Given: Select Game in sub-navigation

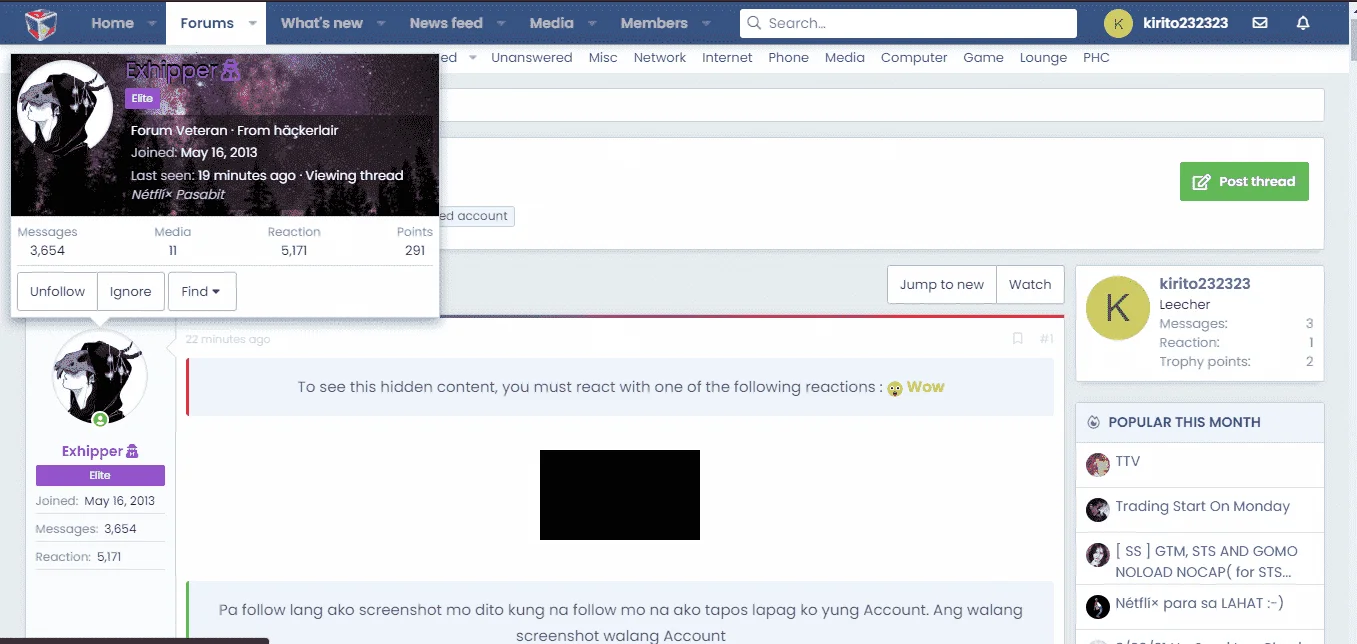Looking at the screenshot, I should pyautogui.click(x=984, y=58).
